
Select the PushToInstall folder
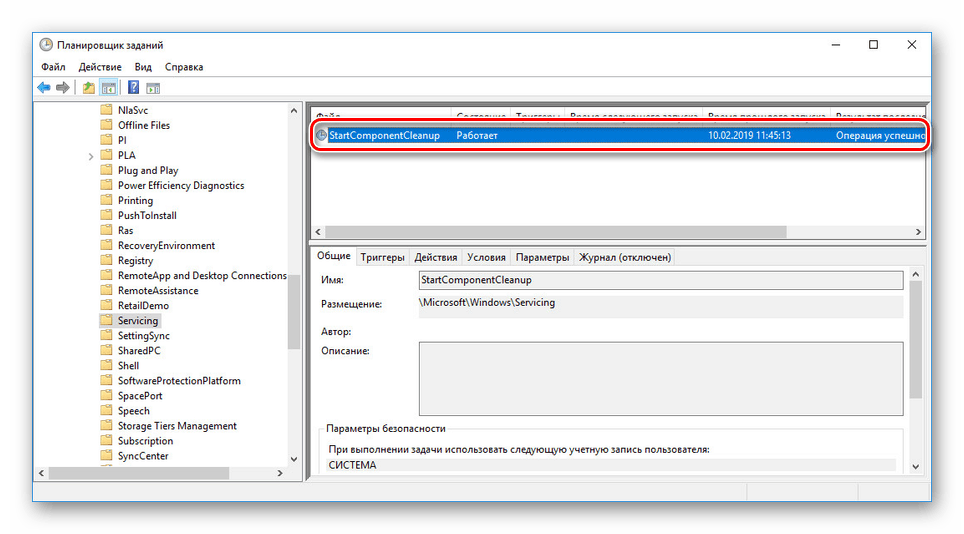point(147,216)
